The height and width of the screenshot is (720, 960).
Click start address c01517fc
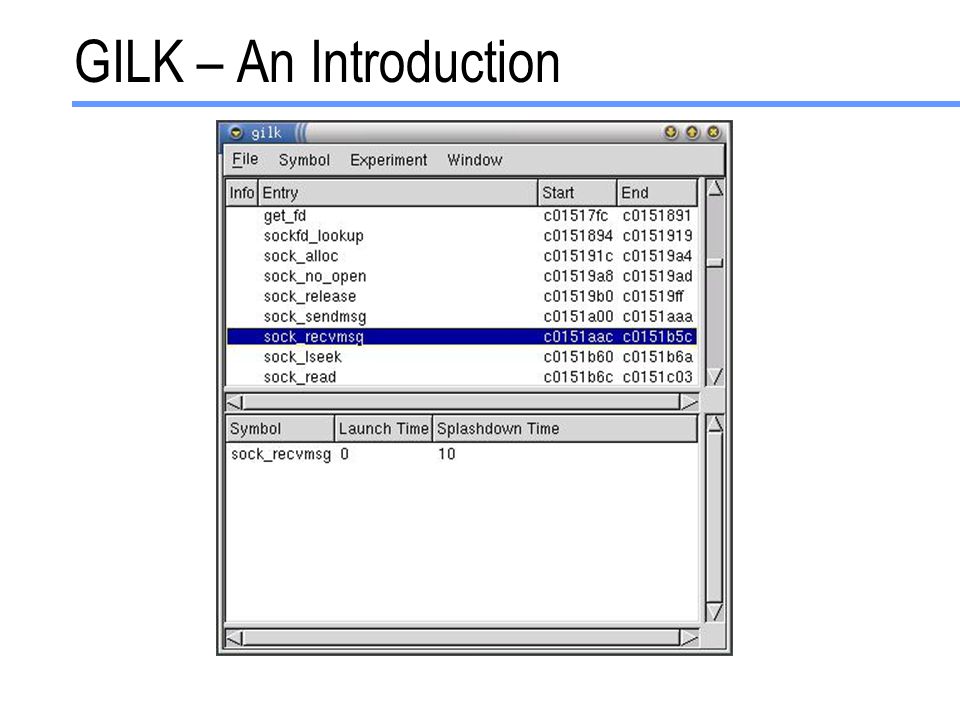(x=576, y=216)
